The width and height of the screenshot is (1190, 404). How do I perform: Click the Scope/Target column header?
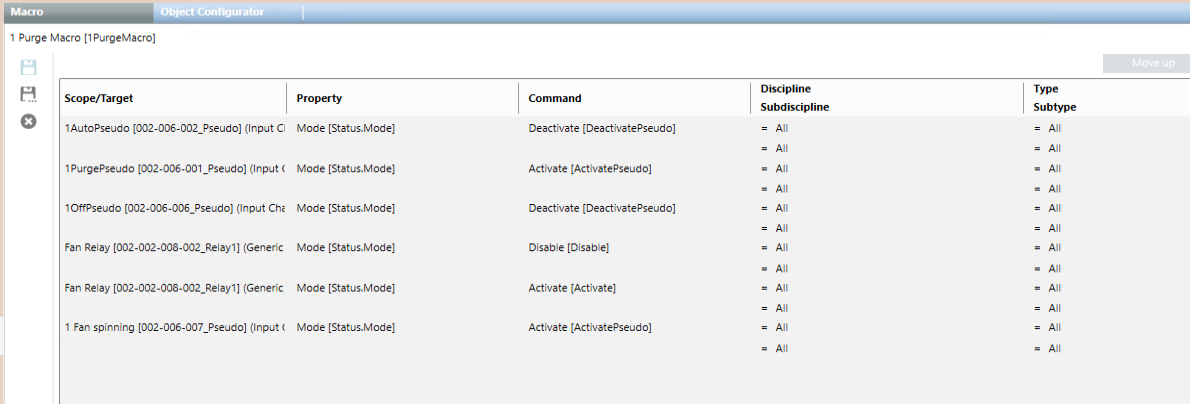click(99, 98)
